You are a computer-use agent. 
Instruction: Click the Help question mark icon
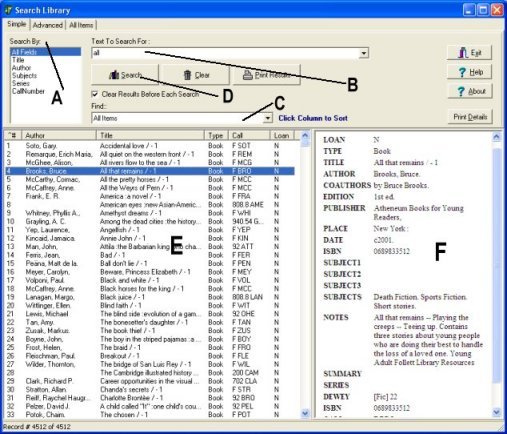(x=462, y=72)
